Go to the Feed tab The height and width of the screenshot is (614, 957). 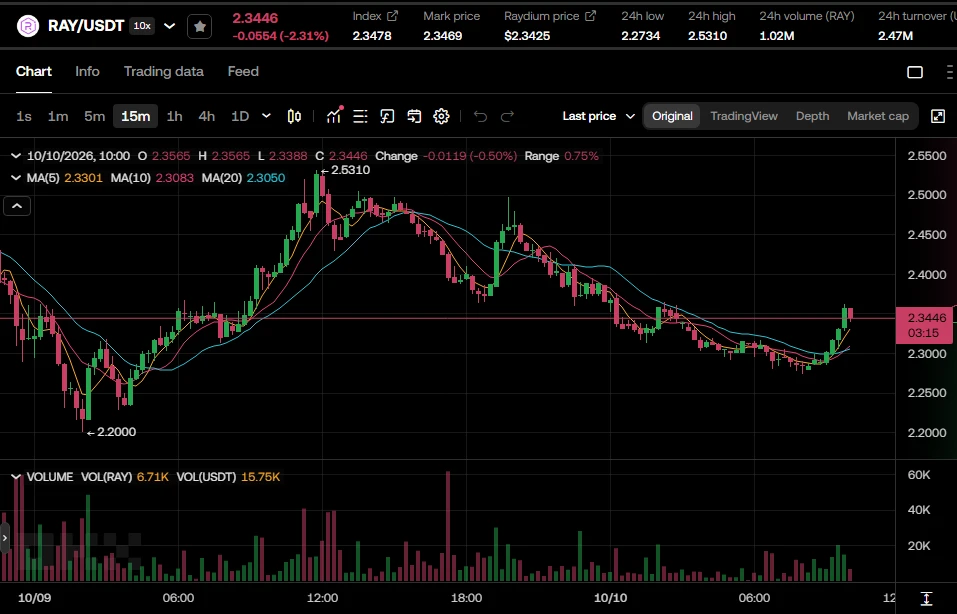[x=243, y=71]
